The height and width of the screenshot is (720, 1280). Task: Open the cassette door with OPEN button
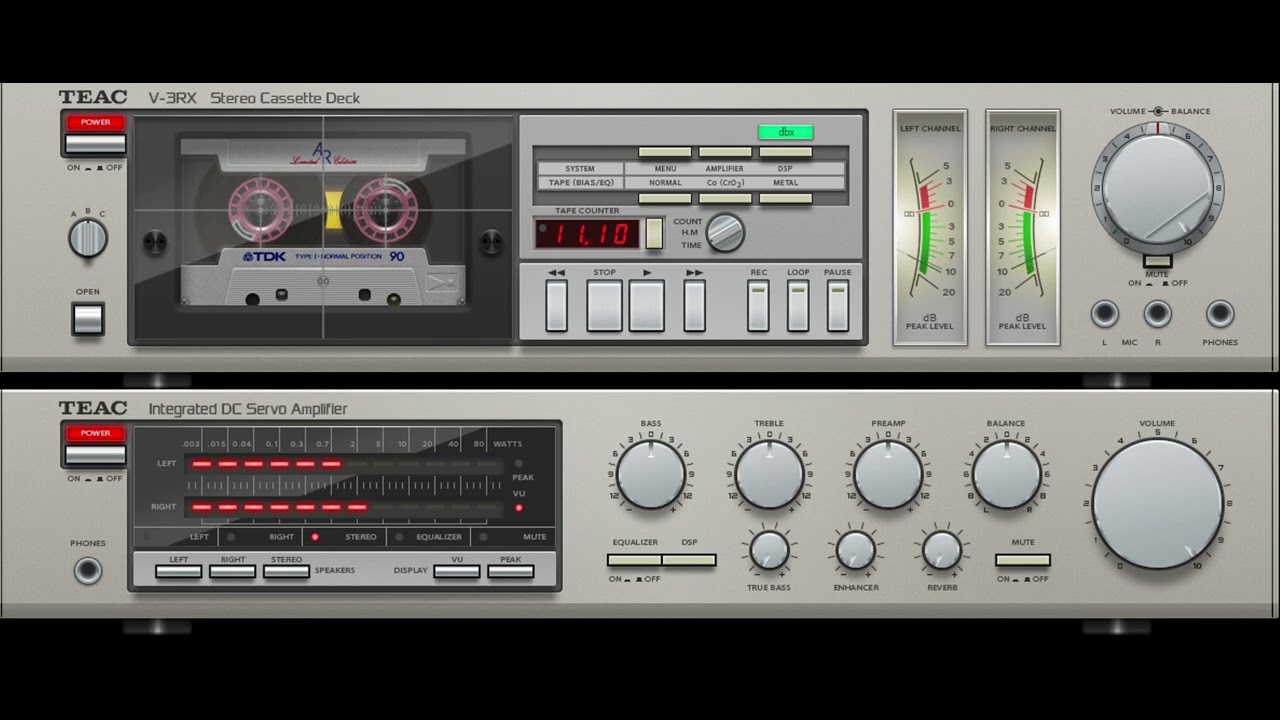(88, 319)
